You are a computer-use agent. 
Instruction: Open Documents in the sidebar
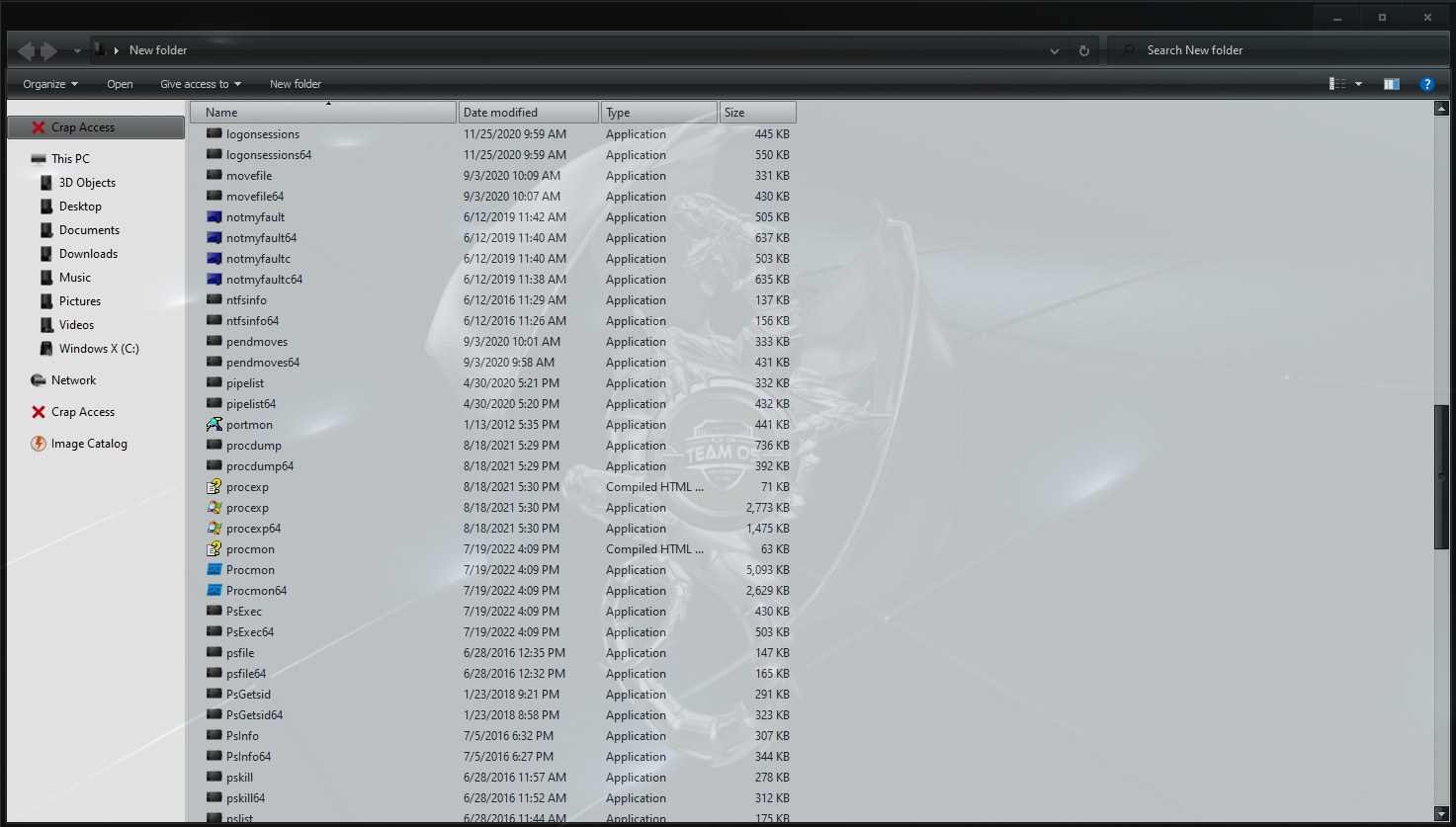pos(89,230)
